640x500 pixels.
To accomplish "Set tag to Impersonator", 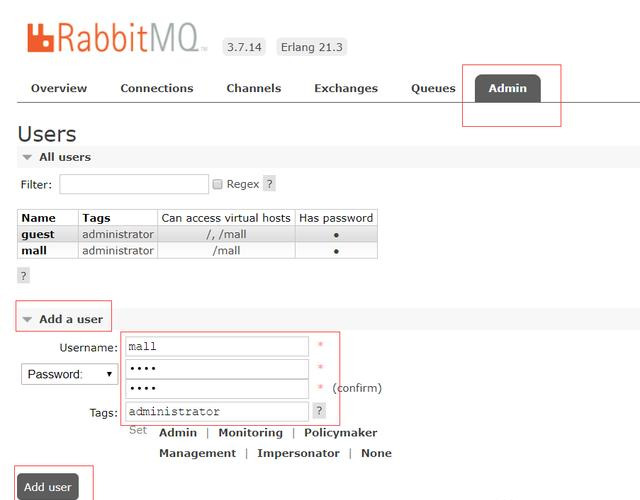I will [298, 453].
